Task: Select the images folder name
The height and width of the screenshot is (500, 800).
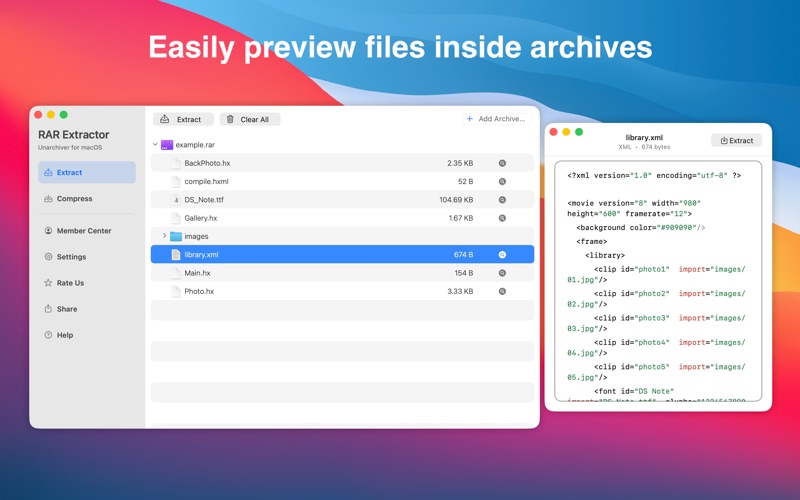Action: [x=196, y=236]
